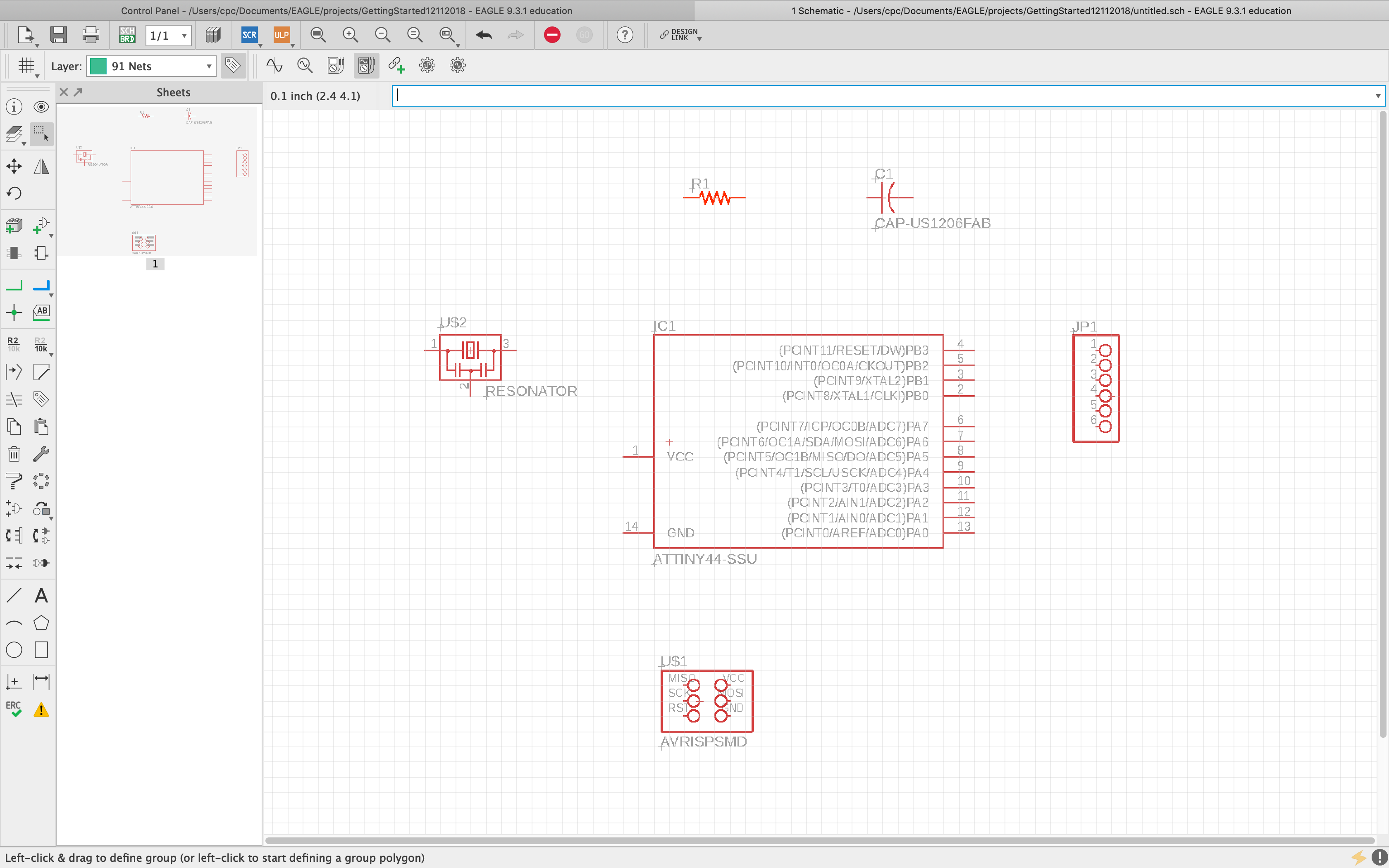This screenshot has width=1389, height=868.
Task: Open the library manager
Action: 213,34
